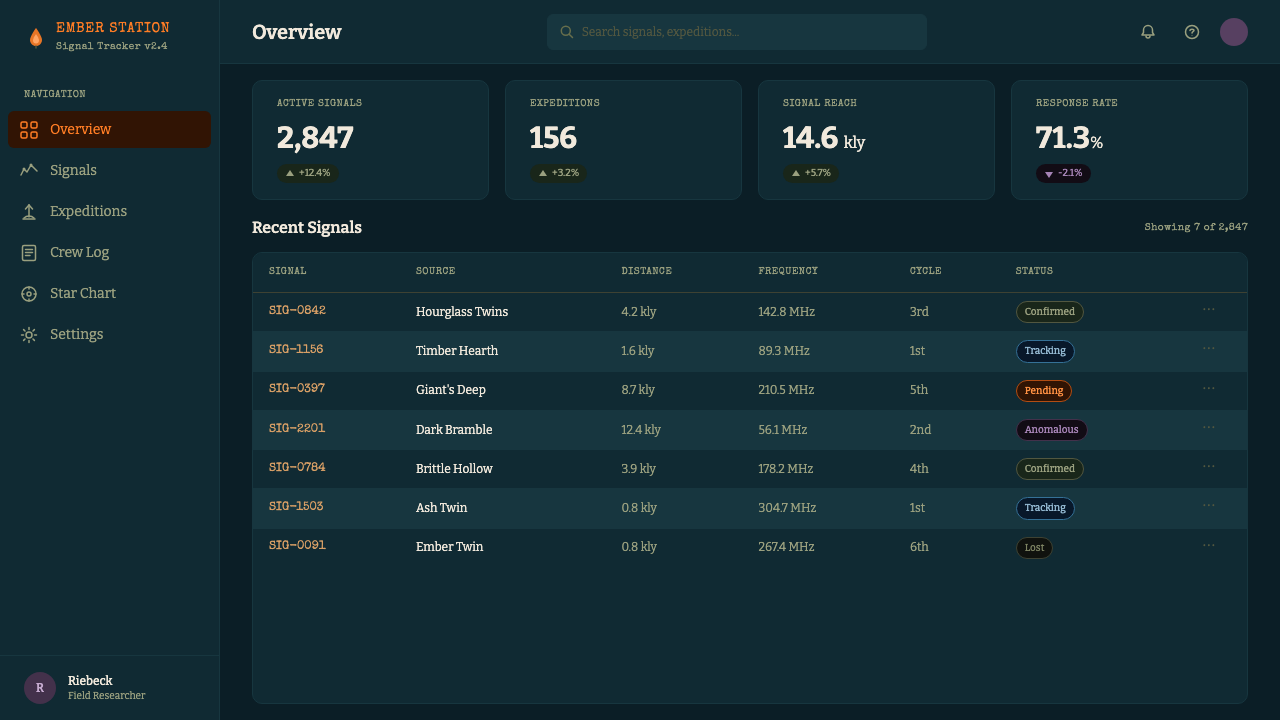Open the Signals navigation item

110,170
